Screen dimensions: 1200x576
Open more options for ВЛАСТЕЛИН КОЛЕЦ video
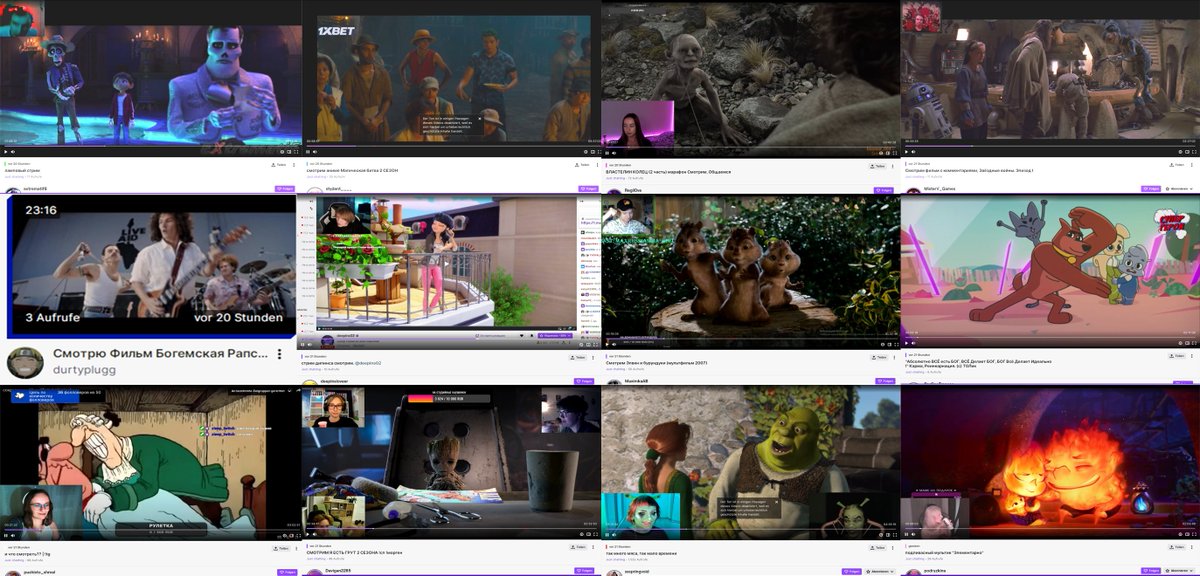(x=892, y=166)
